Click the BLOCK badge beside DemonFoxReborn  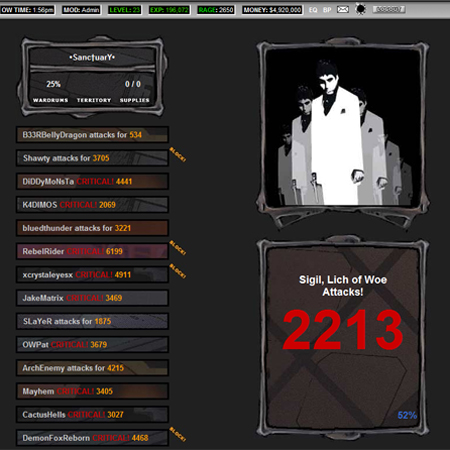tap(178, 434)
